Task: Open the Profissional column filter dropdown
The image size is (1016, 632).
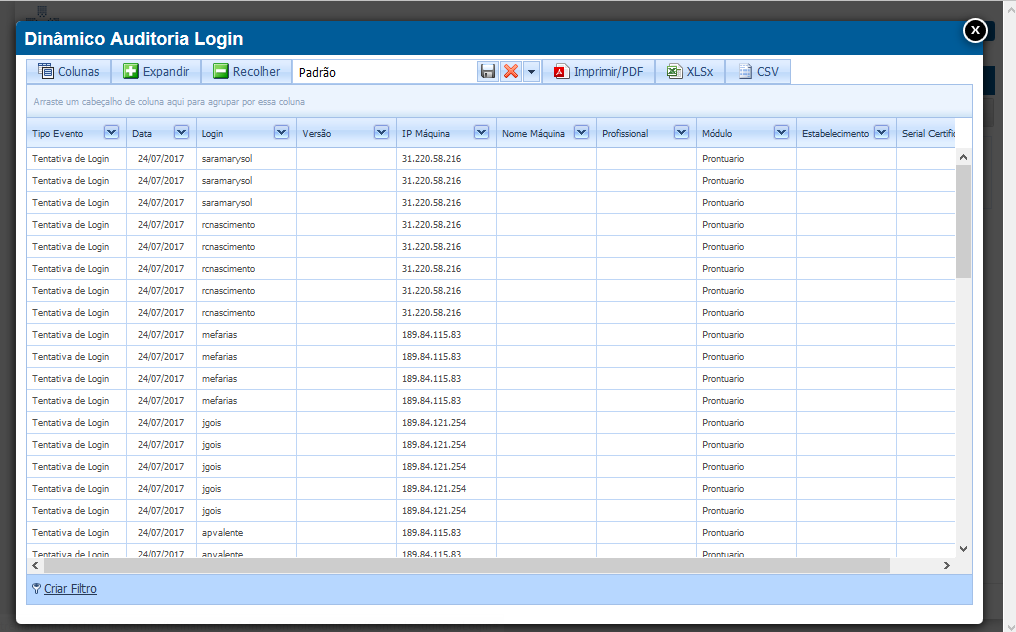Action: (x=682, y=132)
